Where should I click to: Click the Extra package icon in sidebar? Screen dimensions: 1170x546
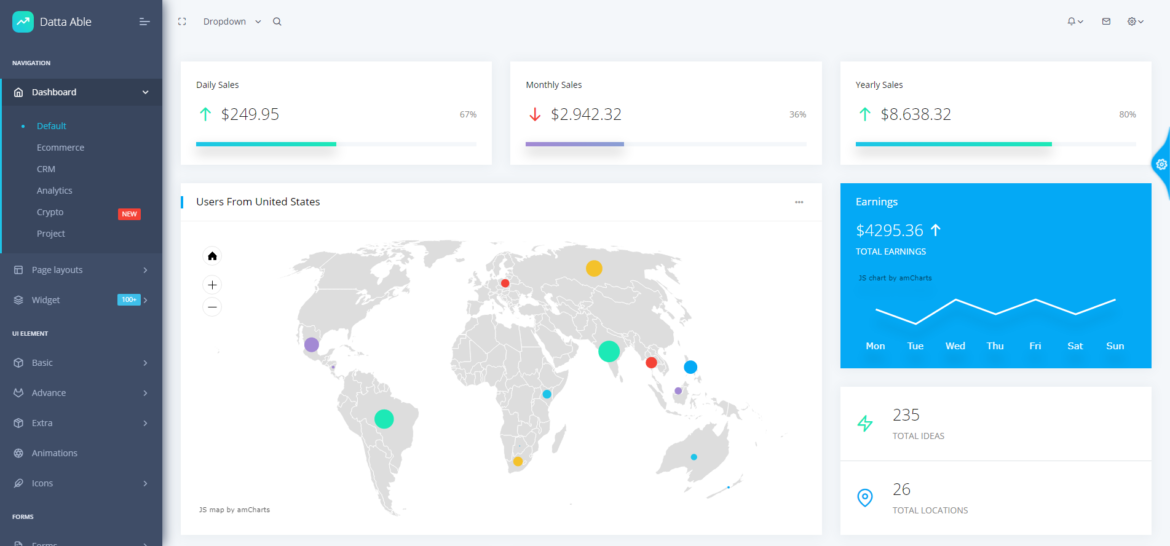[19, 423]
